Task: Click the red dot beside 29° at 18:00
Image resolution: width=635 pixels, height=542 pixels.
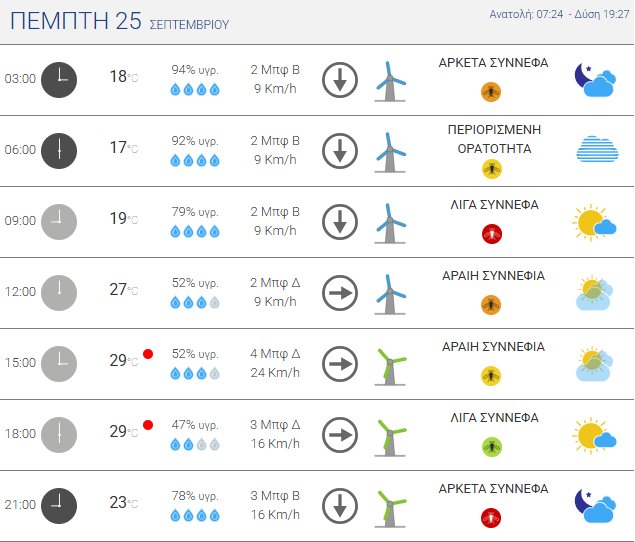Action: pyautogui.click(x=148, y=425)
